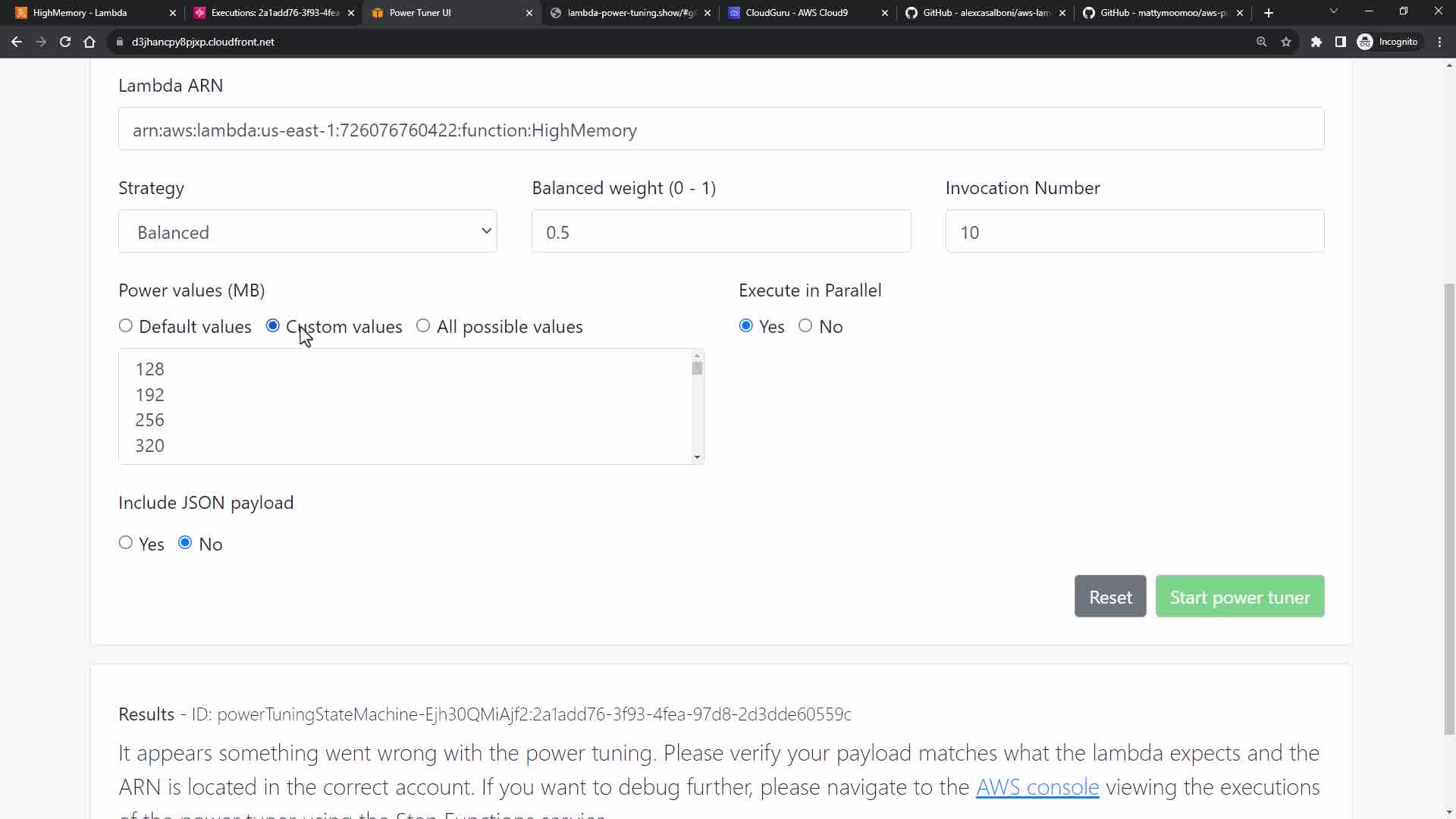This screenshot has width=1456, height=819.
Task: Click the Start power tuner button
Action: click(x=1239, y=597)
